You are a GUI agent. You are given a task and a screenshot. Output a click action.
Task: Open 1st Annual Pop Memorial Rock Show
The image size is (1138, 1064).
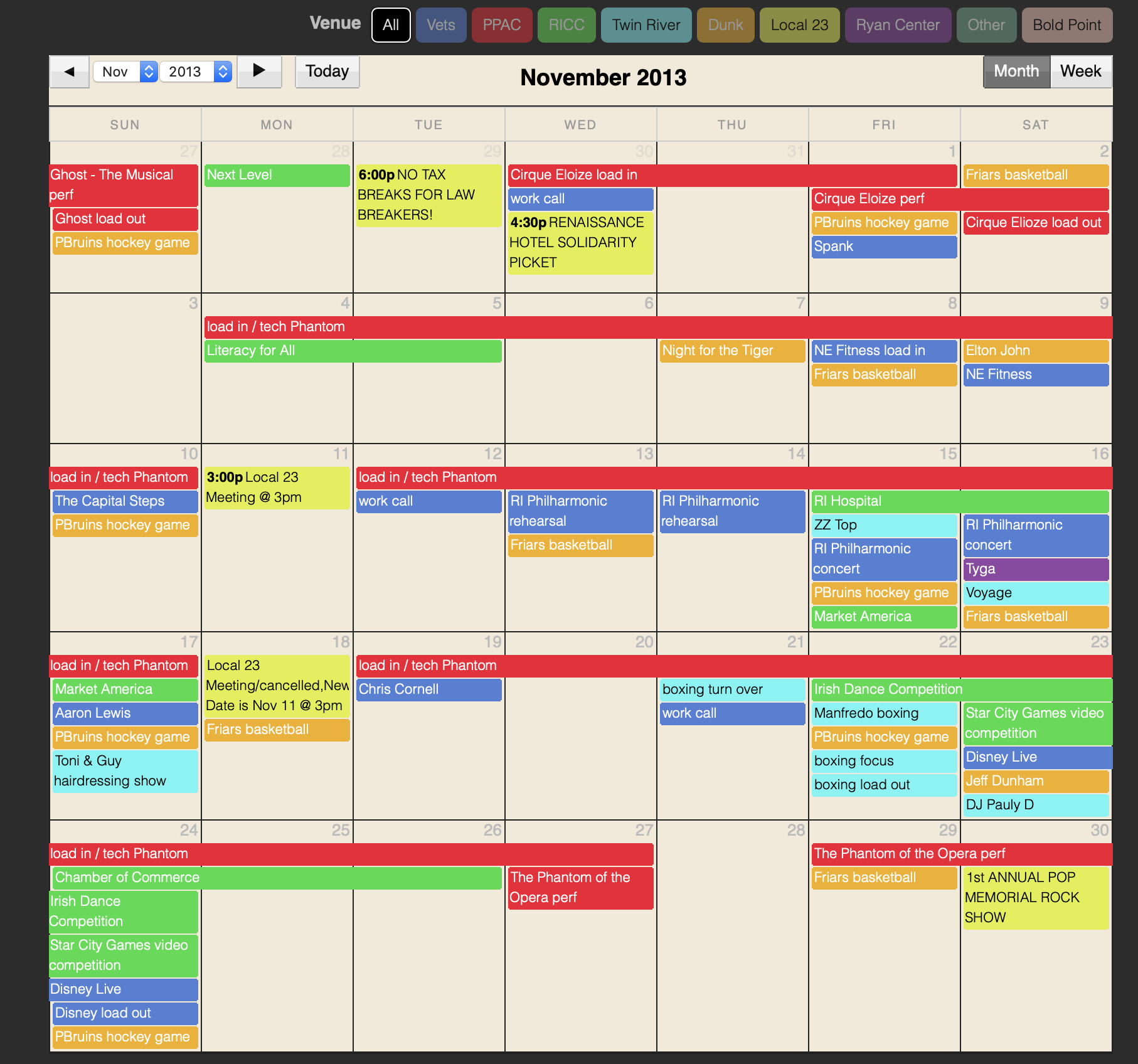[x=1035, y=897]
